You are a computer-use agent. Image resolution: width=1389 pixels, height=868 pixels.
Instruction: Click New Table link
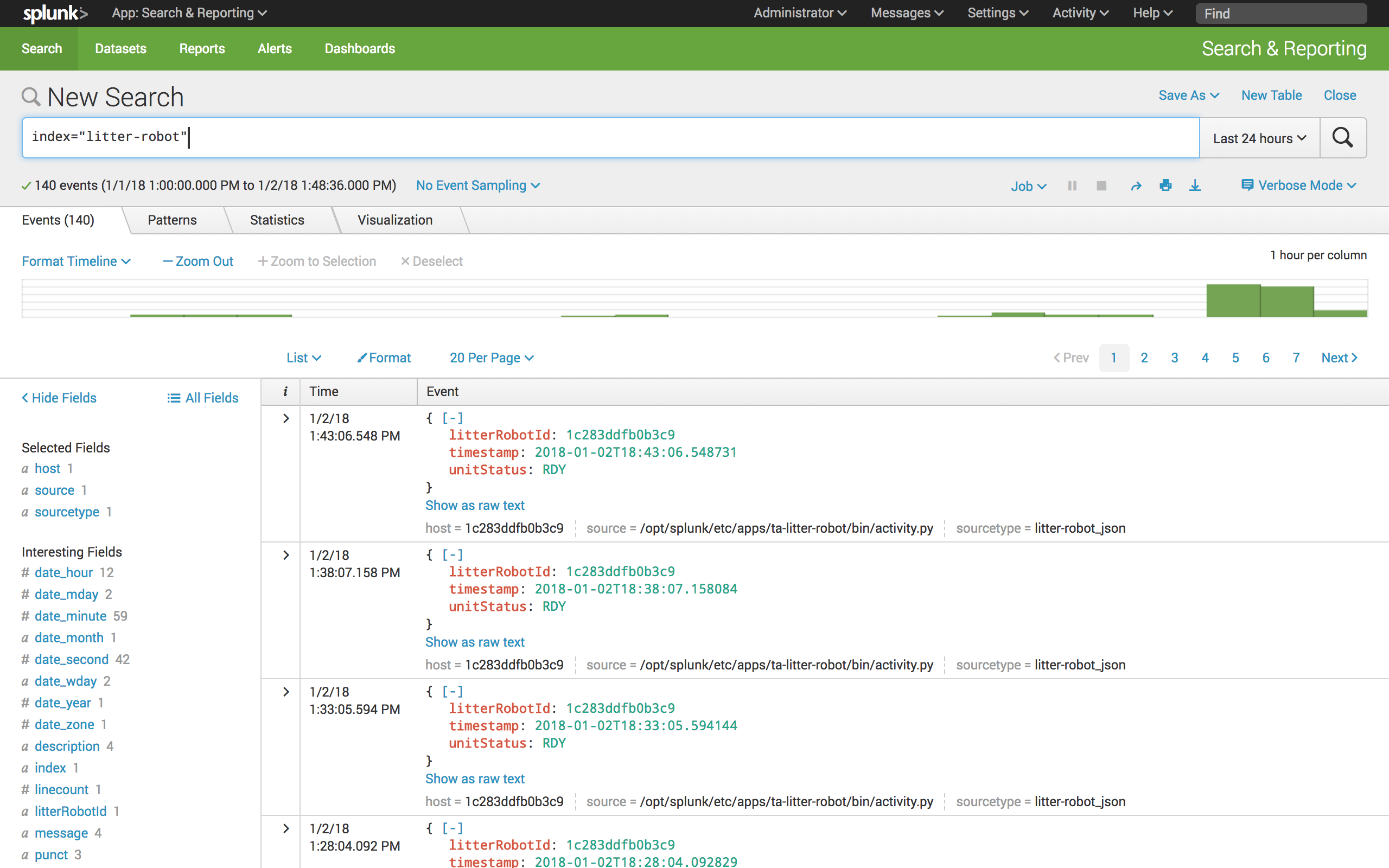[1271, 95]
